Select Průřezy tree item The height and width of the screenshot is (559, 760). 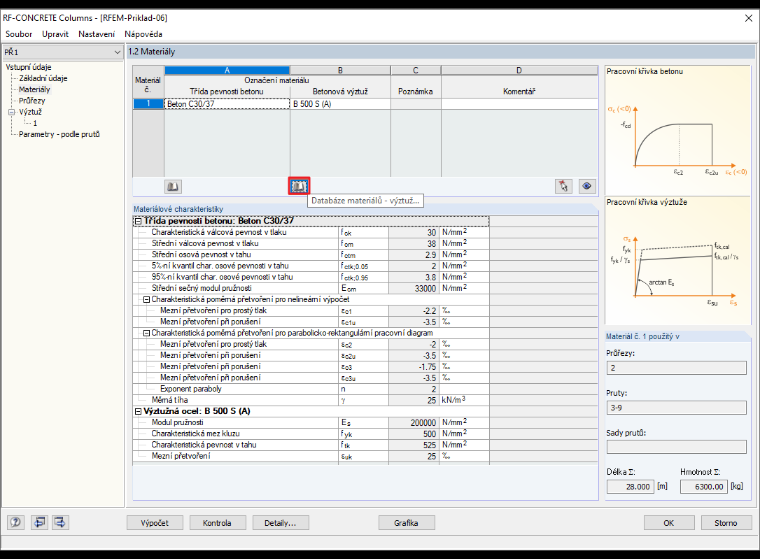32,100
